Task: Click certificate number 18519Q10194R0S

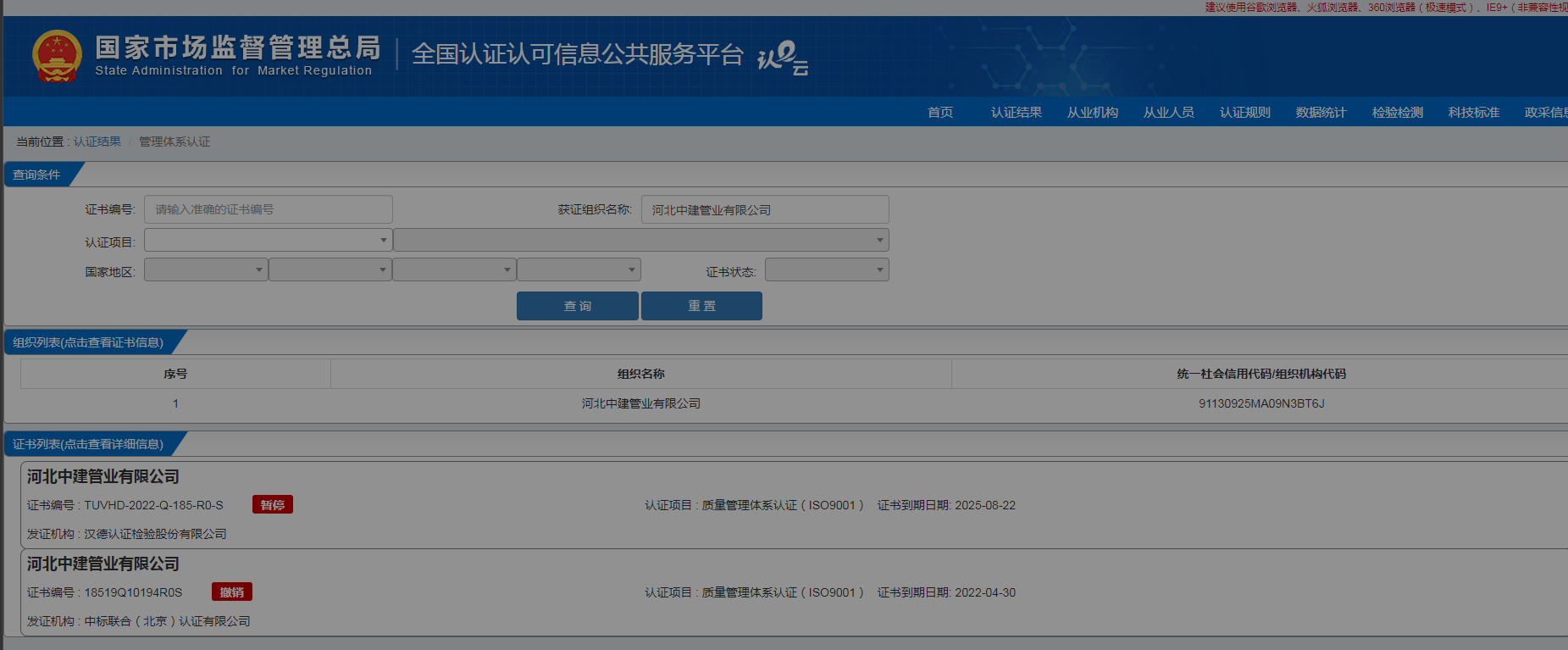Action: 133,592
